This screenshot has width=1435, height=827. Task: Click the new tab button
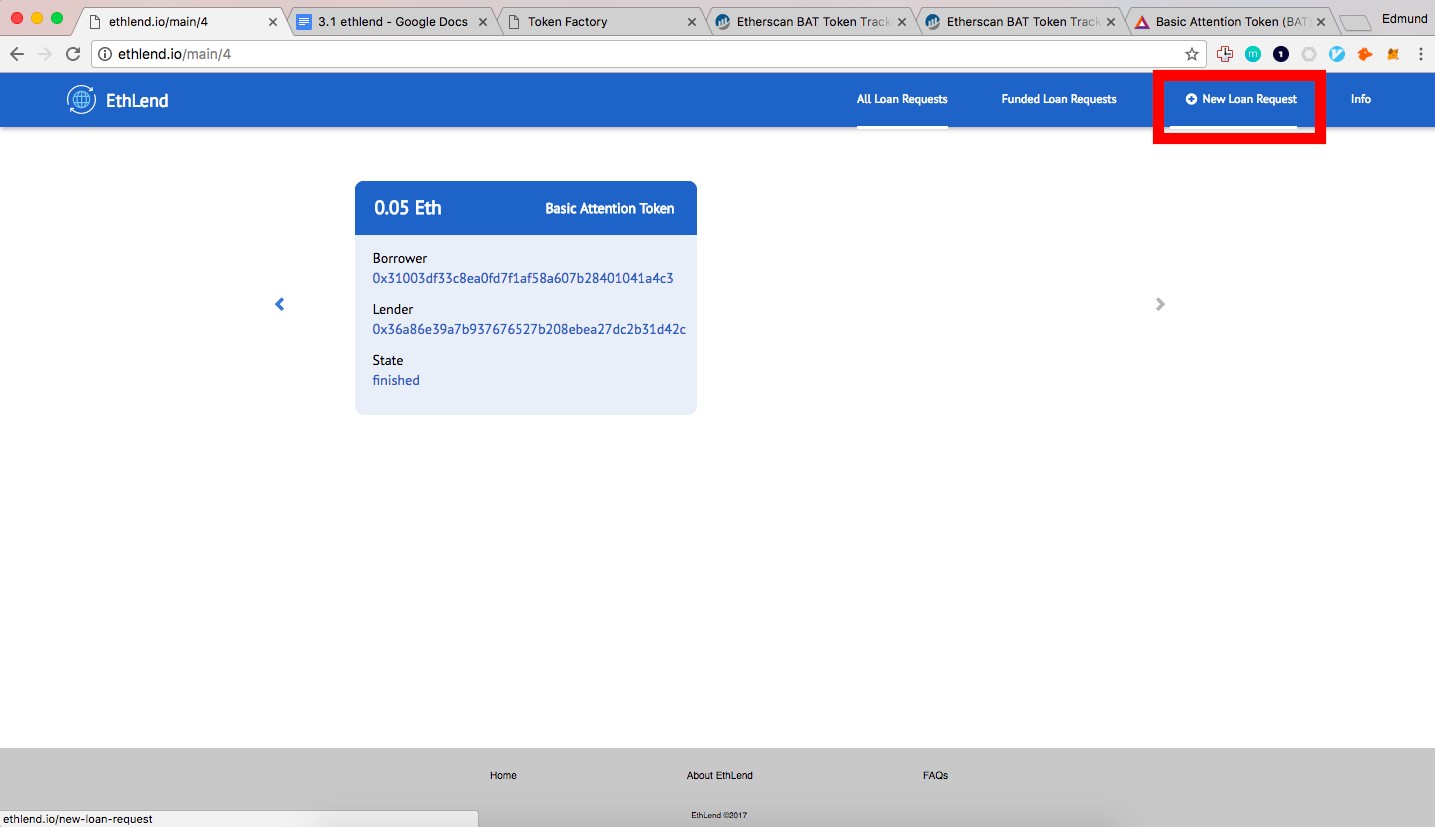1355,24
